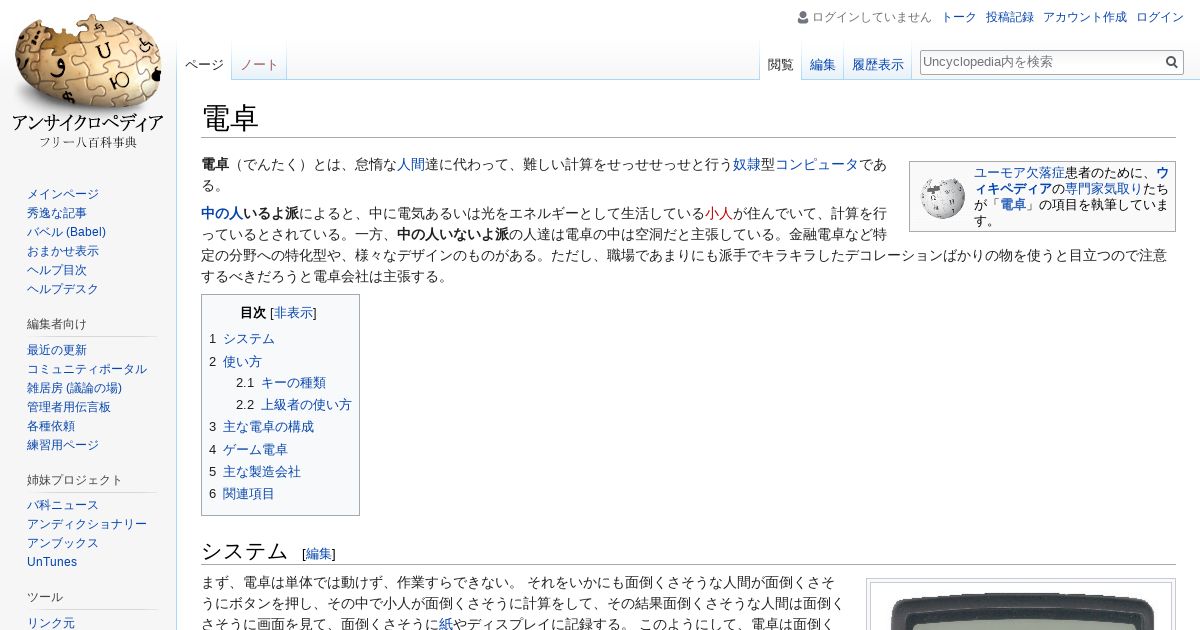Jump to contents entry 1 システム

tap(241, 339)
